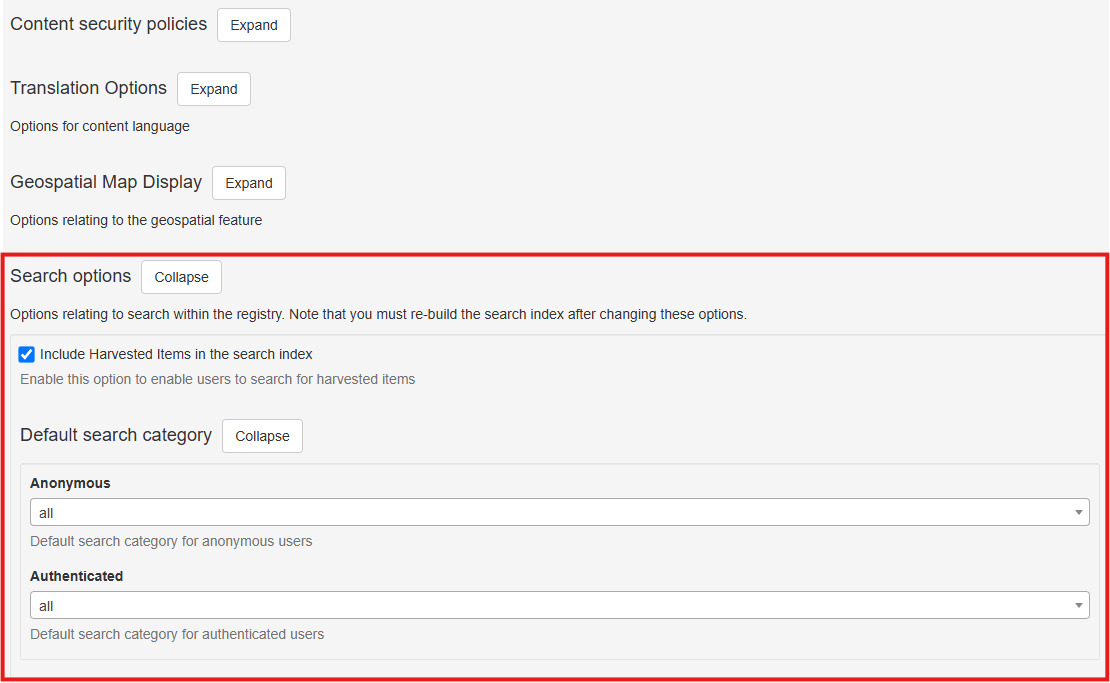This screenshot has width=1110, height=683.
Task: Click the bold 'Authenticated' field label
Action: click(x=76, y=576)
